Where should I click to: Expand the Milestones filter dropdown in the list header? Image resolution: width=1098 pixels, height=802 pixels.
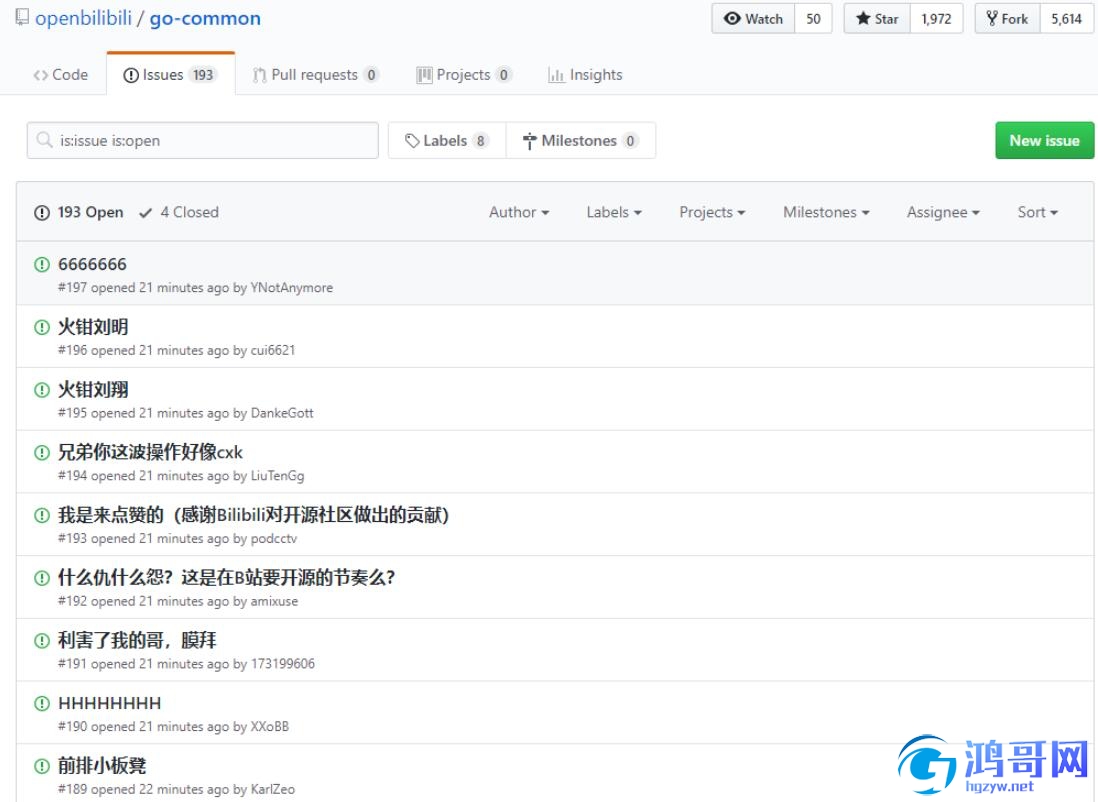(826, 212)
